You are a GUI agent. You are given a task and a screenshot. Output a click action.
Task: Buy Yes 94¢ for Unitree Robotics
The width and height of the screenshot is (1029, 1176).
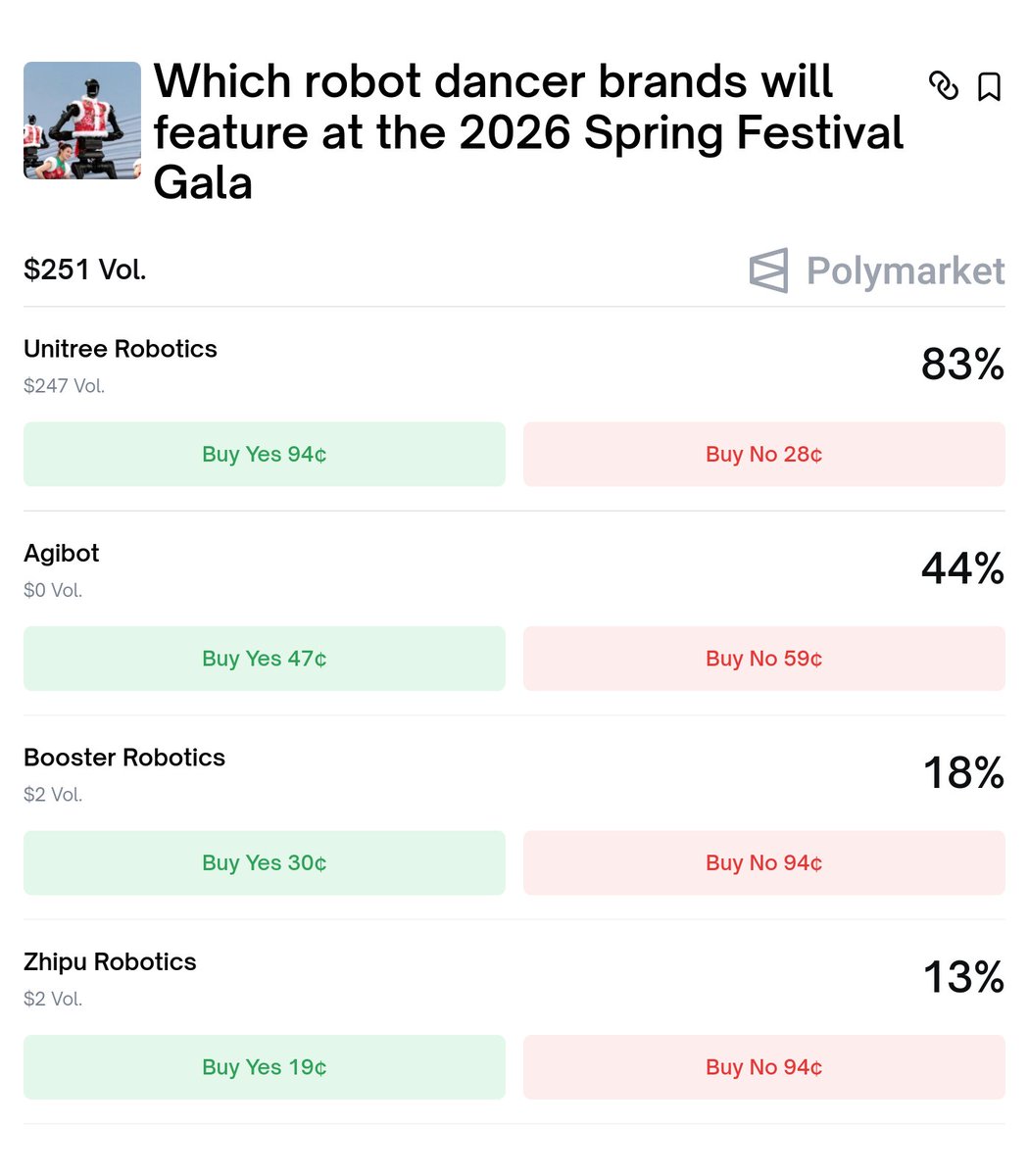265,455
